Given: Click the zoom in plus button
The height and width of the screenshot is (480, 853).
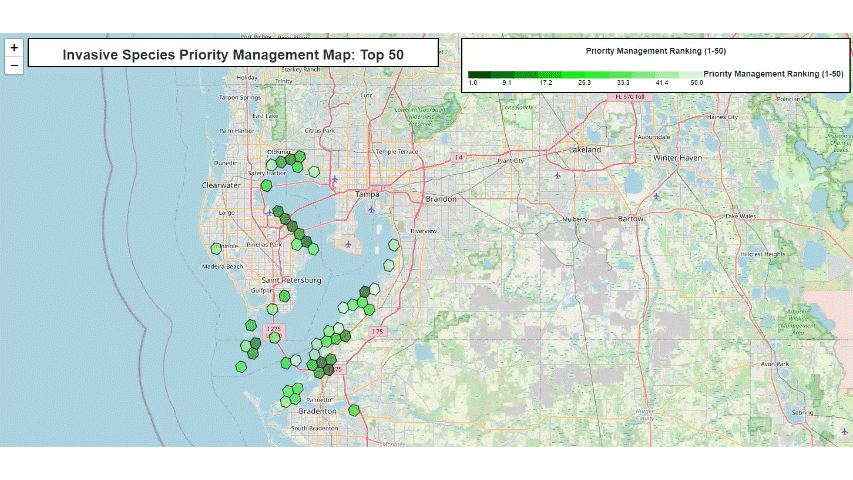Looking at the screenshot, I should coord(14,47).
